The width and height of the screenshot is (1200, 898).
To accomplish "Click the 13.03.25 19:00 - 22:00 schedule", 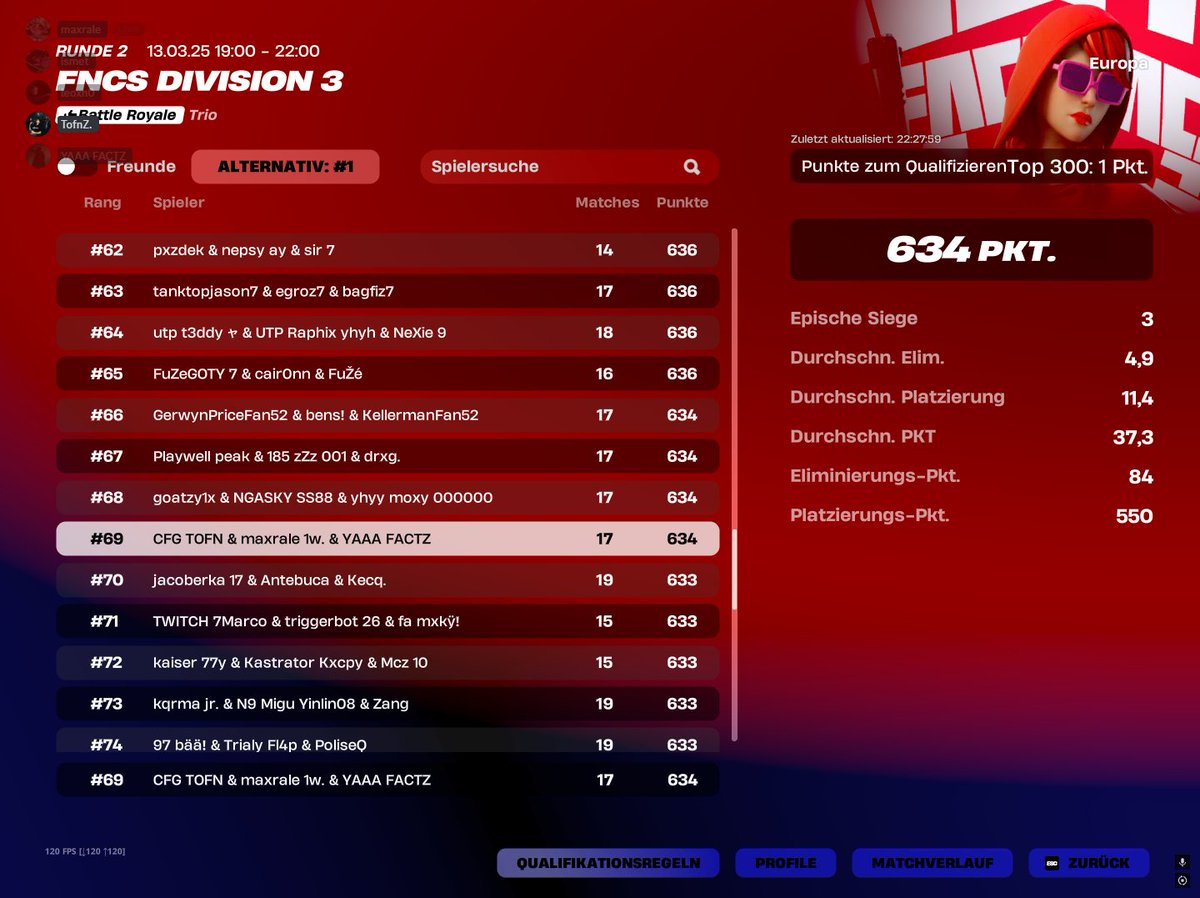I will point(233,50).
